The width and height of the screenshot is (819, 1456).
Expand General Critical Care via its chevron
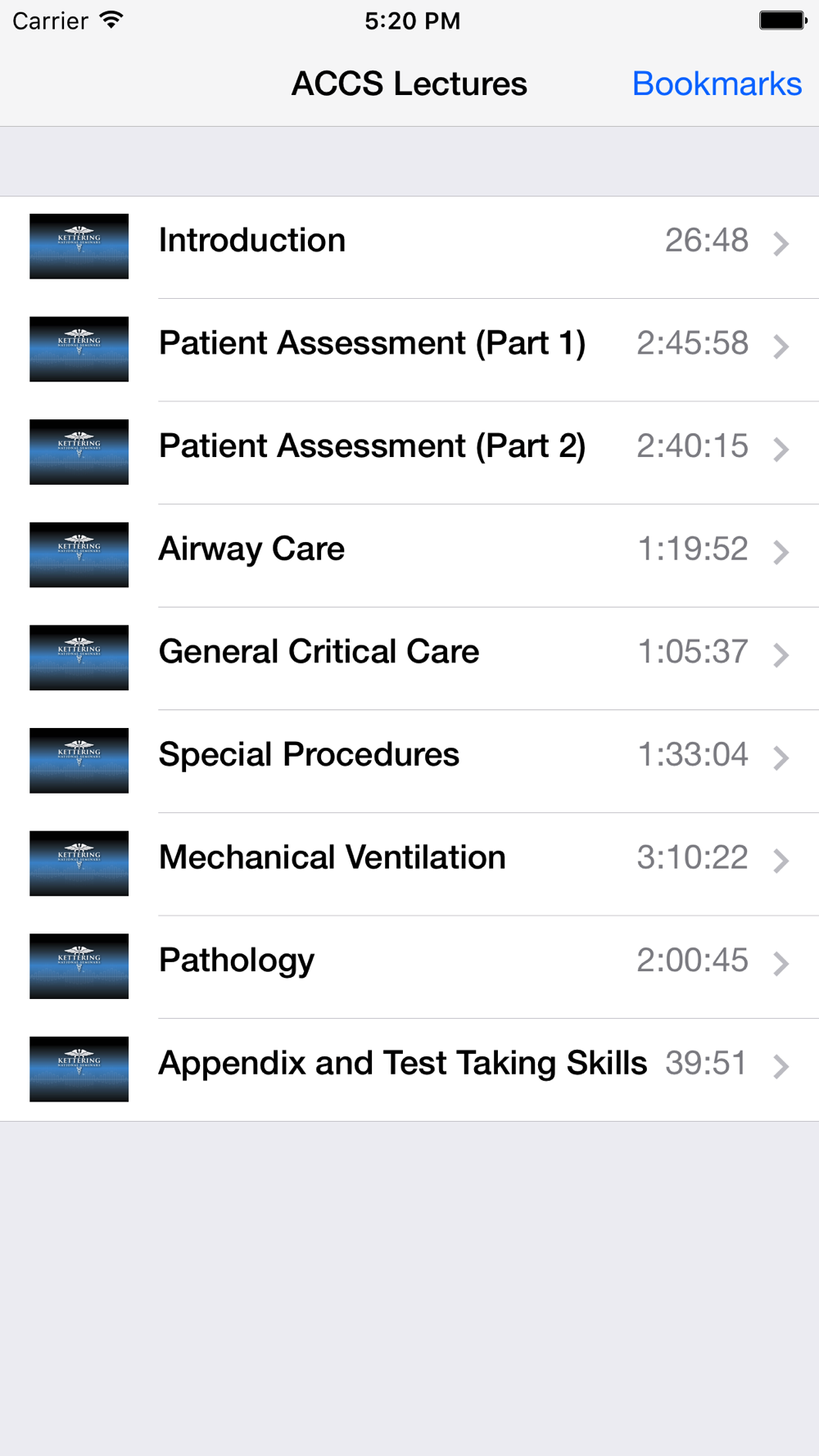pyautogui.click(x=781, y=654)
